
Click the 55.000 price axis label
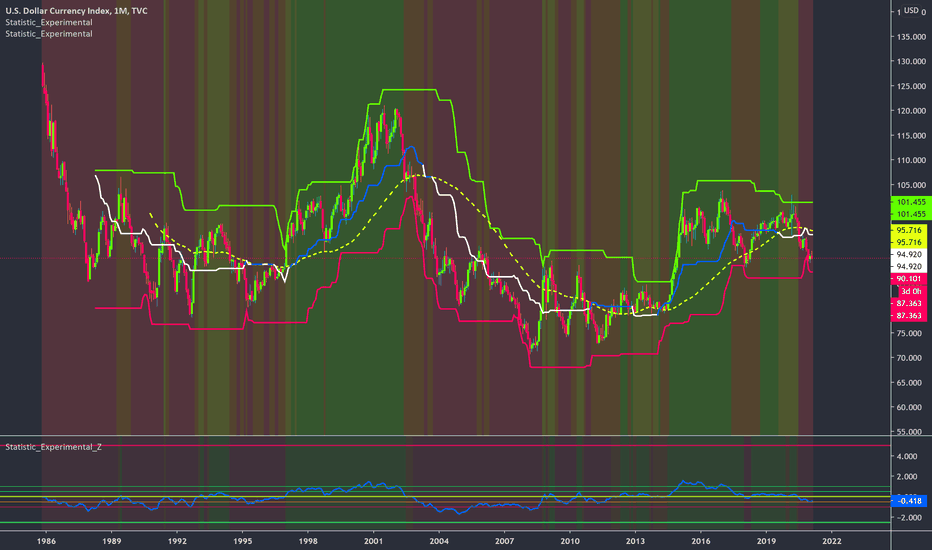tap(911, 432)
